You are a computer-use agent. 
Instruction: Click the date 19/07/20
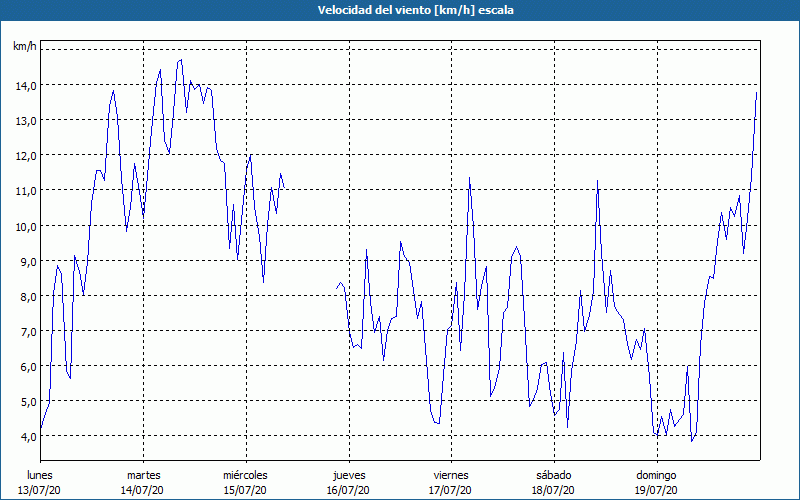(657, 490)
